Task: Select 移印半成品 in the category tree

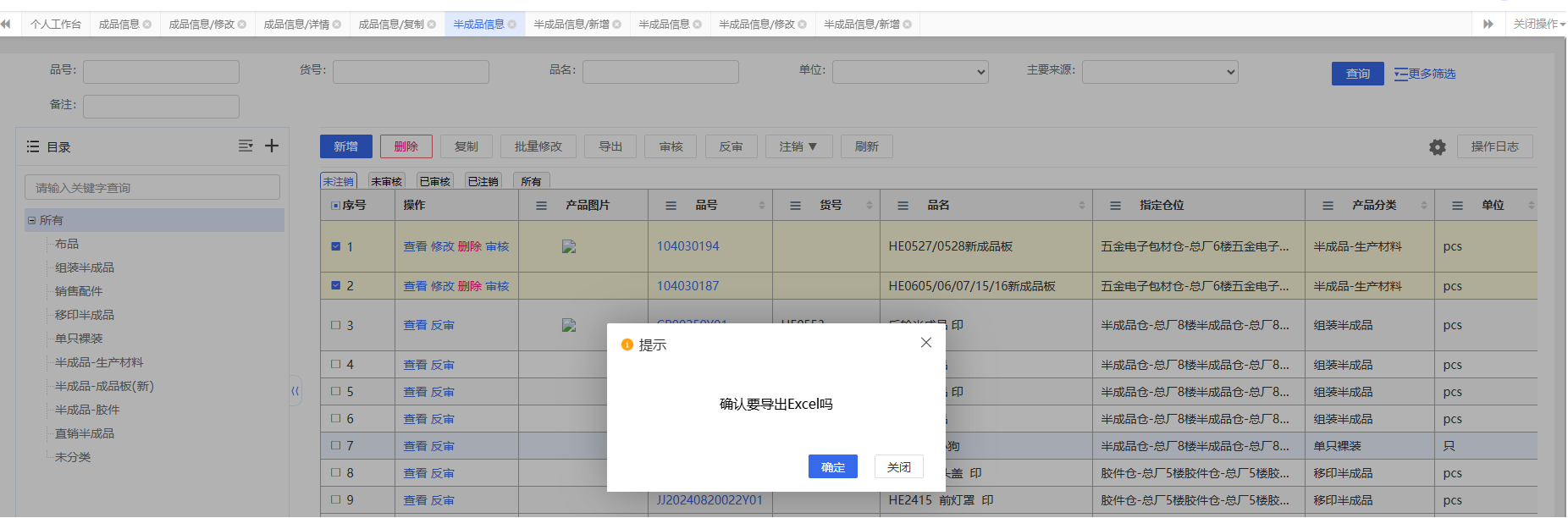Action: 85,315
